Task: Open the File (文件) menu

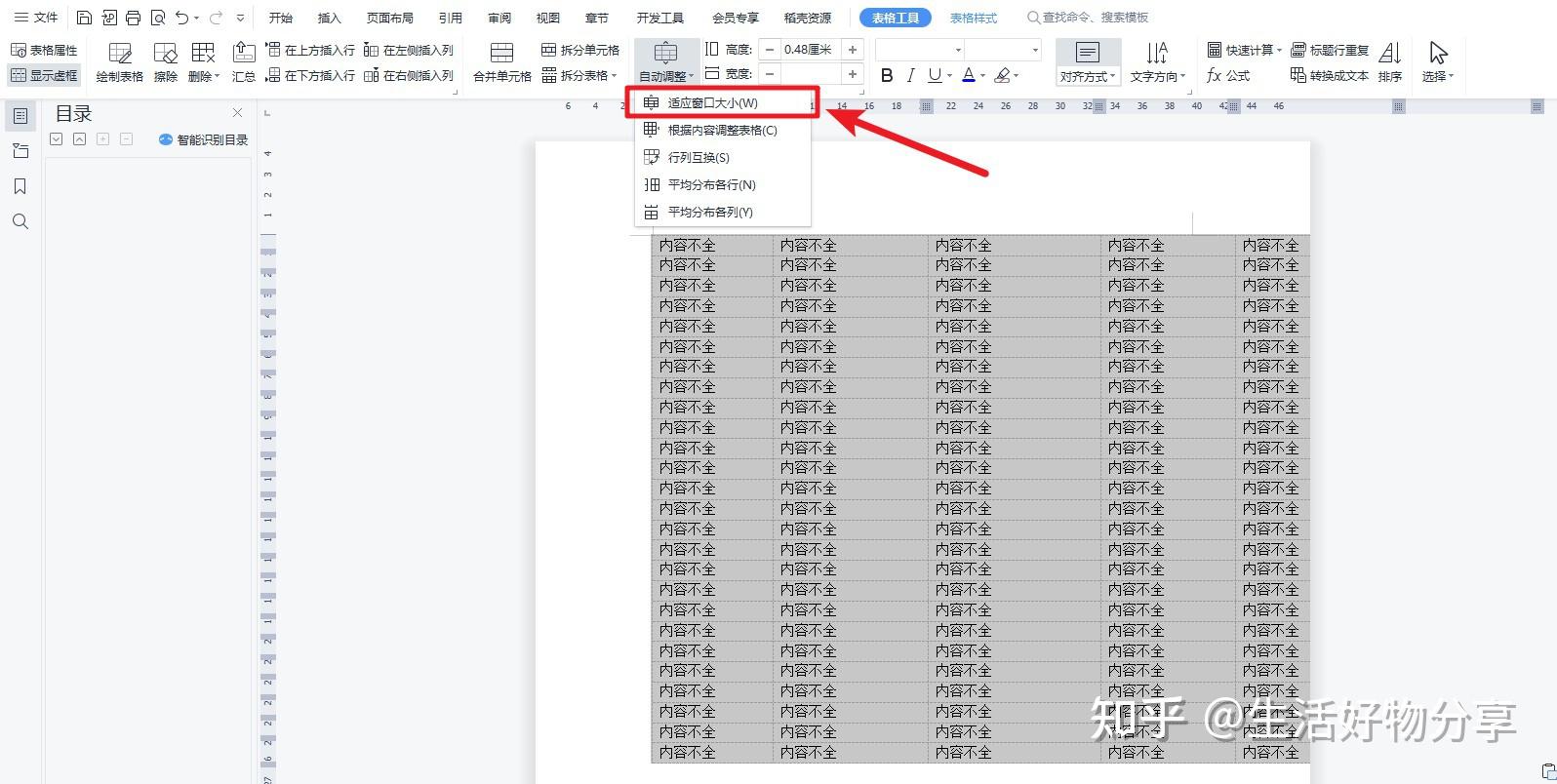Action: point(36,18)
